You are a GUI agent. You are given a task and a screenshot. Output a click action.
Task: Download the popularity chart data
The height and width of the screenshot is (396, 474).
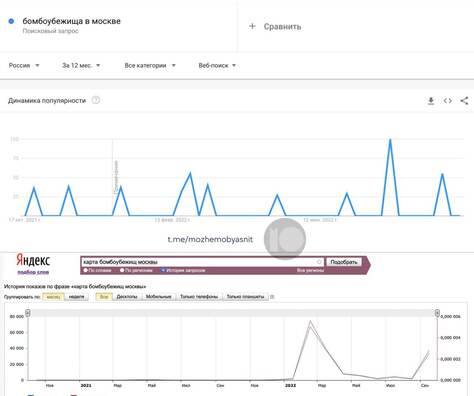431,101
